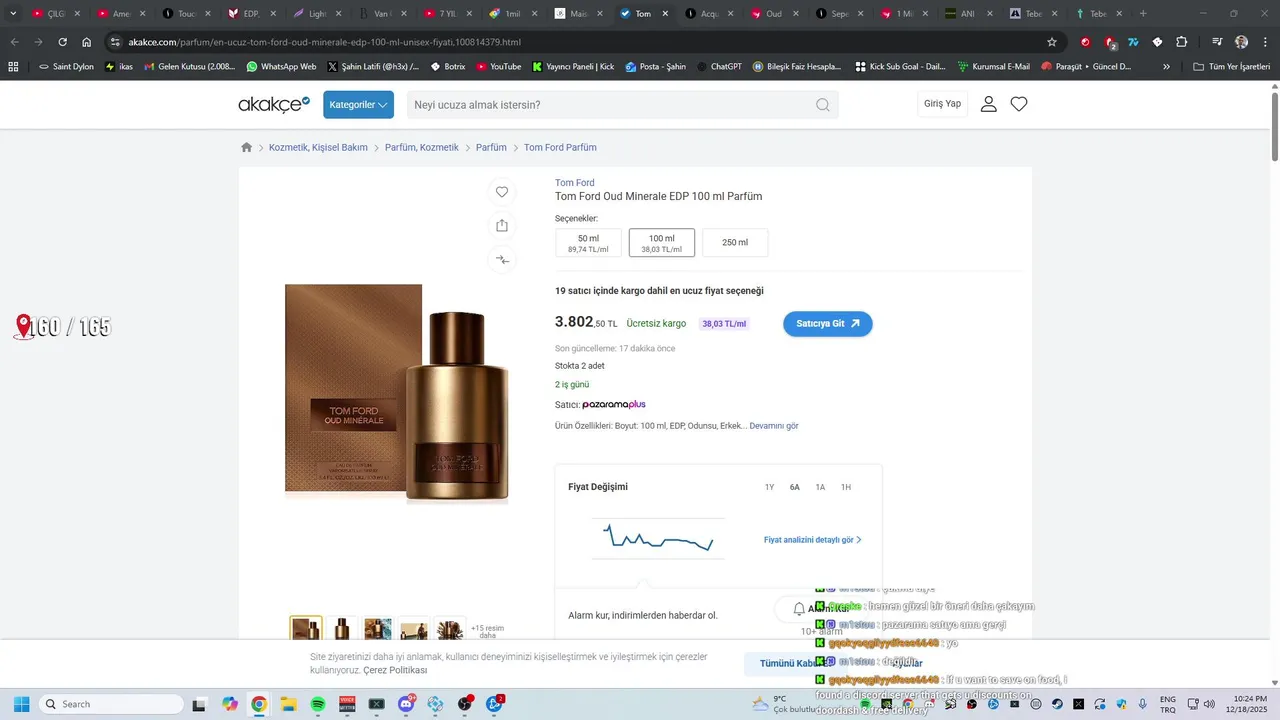
Task: Click the browser back arrow
Action: (14, 42)
